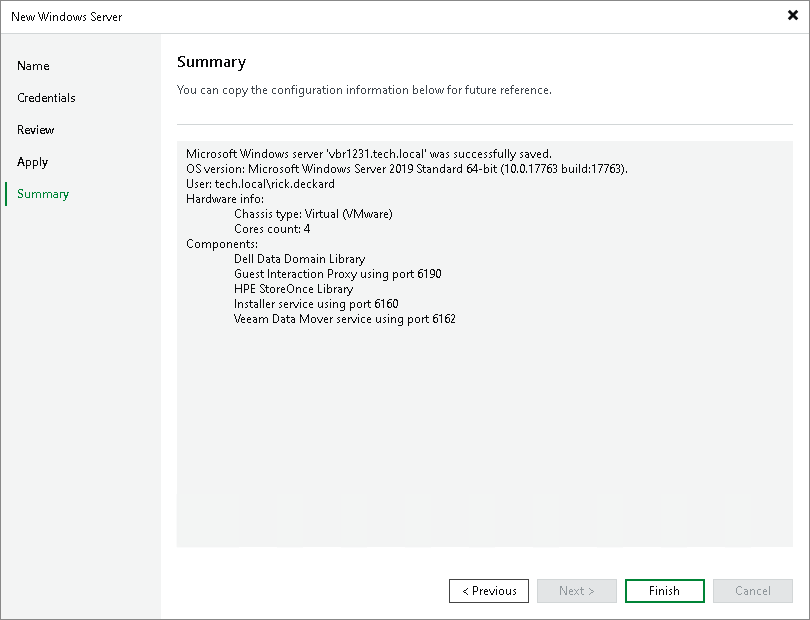Click the copy configuration information hint text
Viewport: 810px width, 620px height.
[364, 90]
